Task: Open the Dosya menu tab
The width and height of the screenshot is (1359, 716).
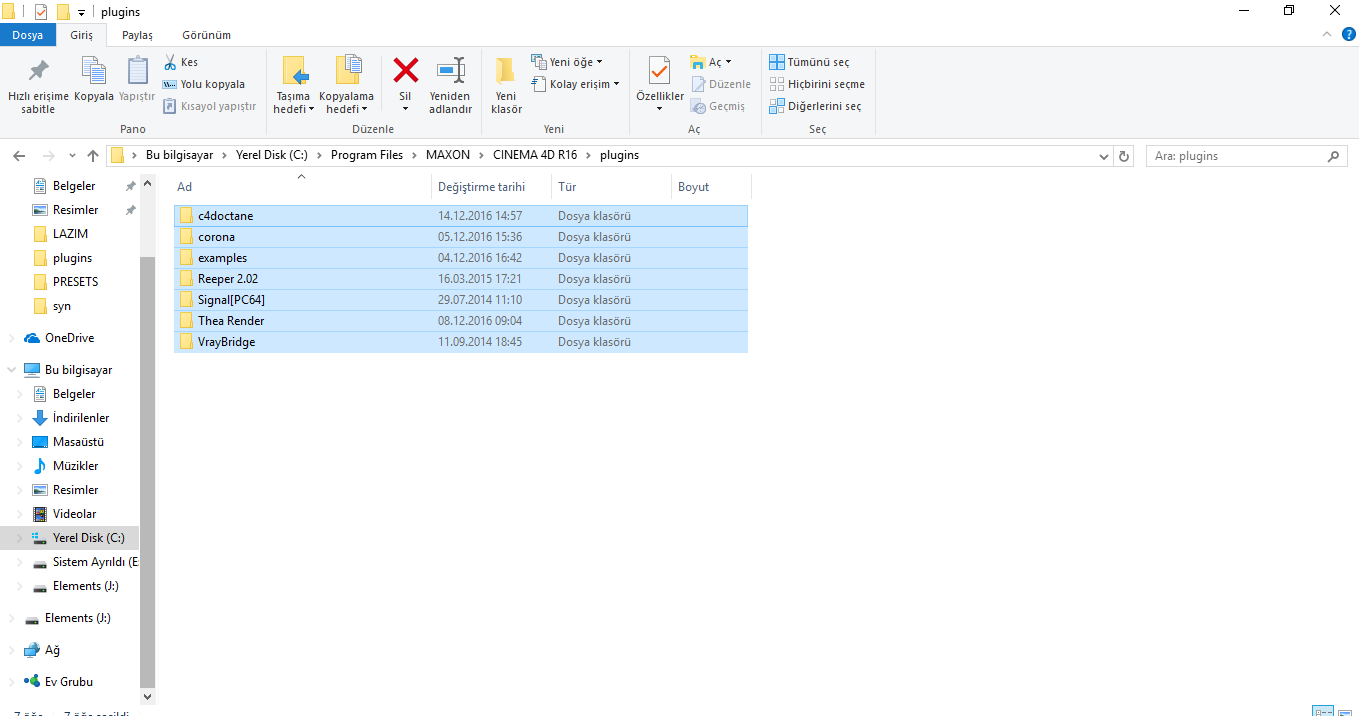Action: pos(27,35)
